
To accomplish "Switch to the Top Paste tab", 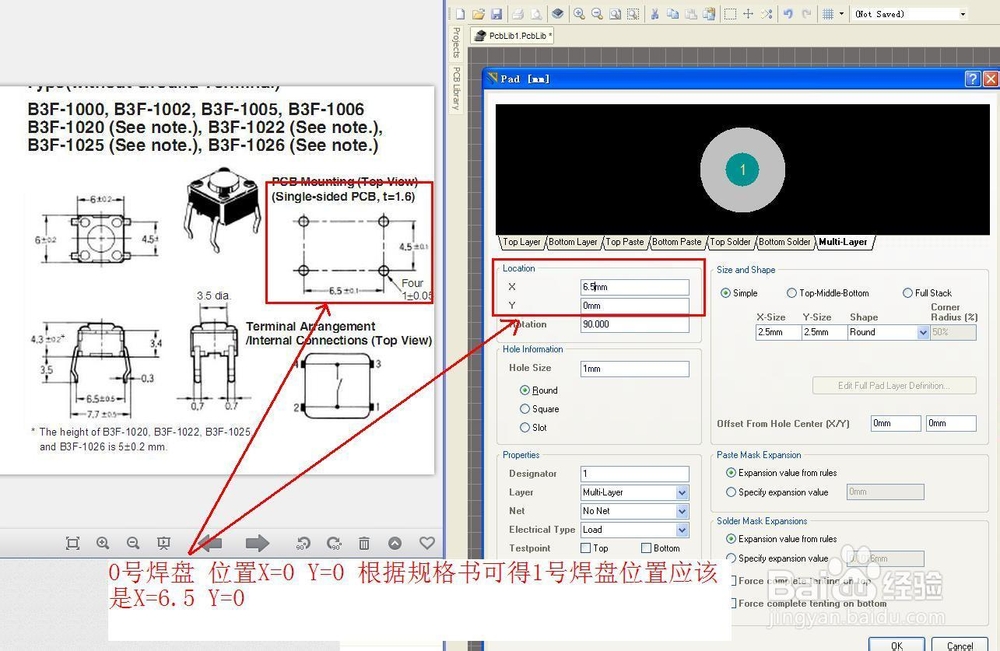I will (624, 242).
